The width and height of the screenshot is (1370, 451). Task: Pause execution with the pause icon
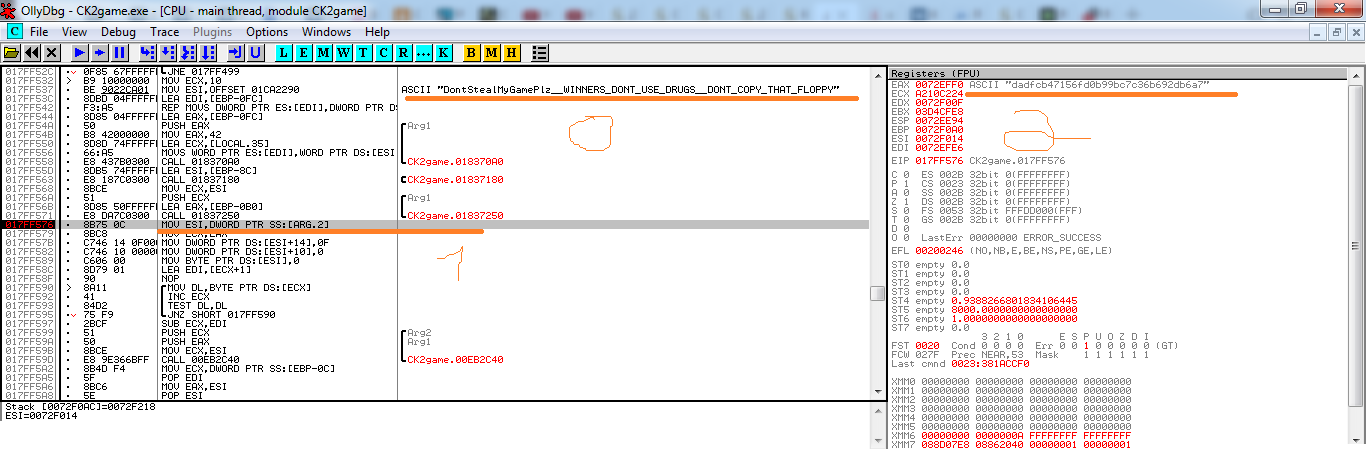click(119, 52)
